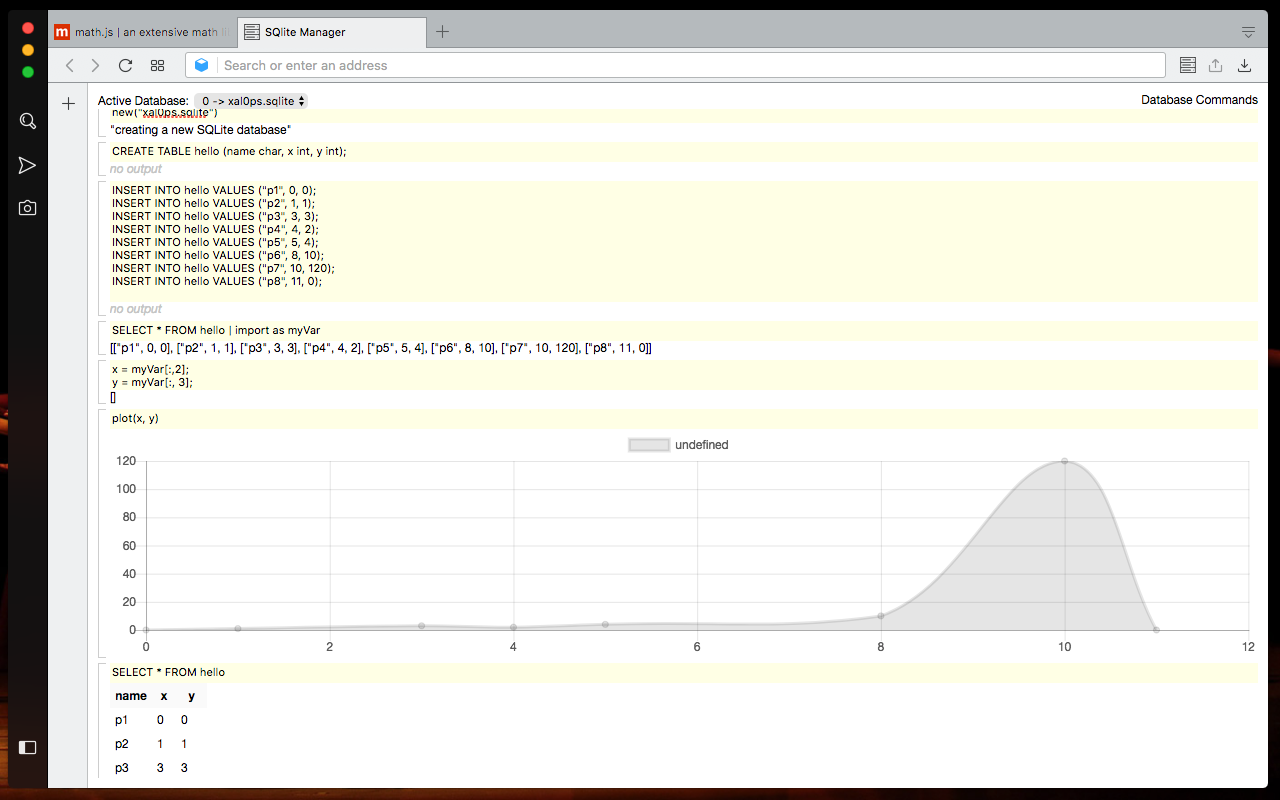
Task: Click the reading list icon near the address bar
Action: click(x=1187, y=64)
